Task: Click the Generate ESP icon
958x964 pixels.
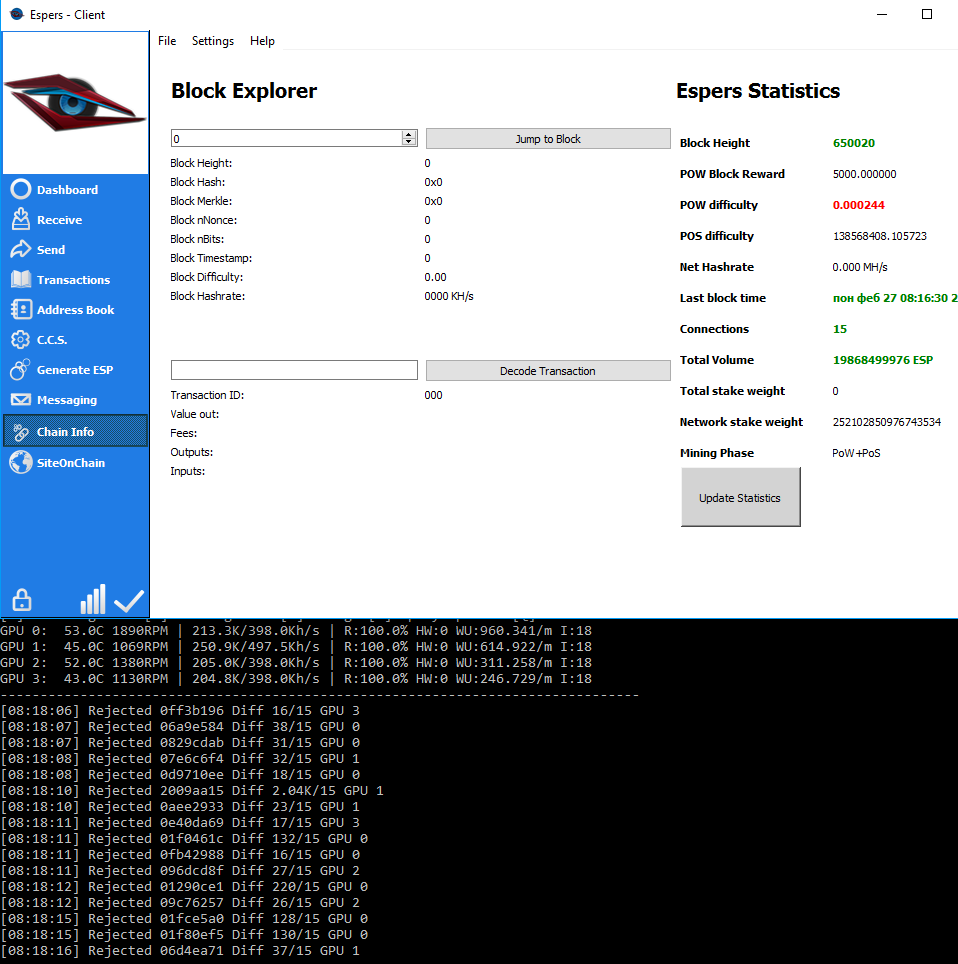Action: (20, 369)
